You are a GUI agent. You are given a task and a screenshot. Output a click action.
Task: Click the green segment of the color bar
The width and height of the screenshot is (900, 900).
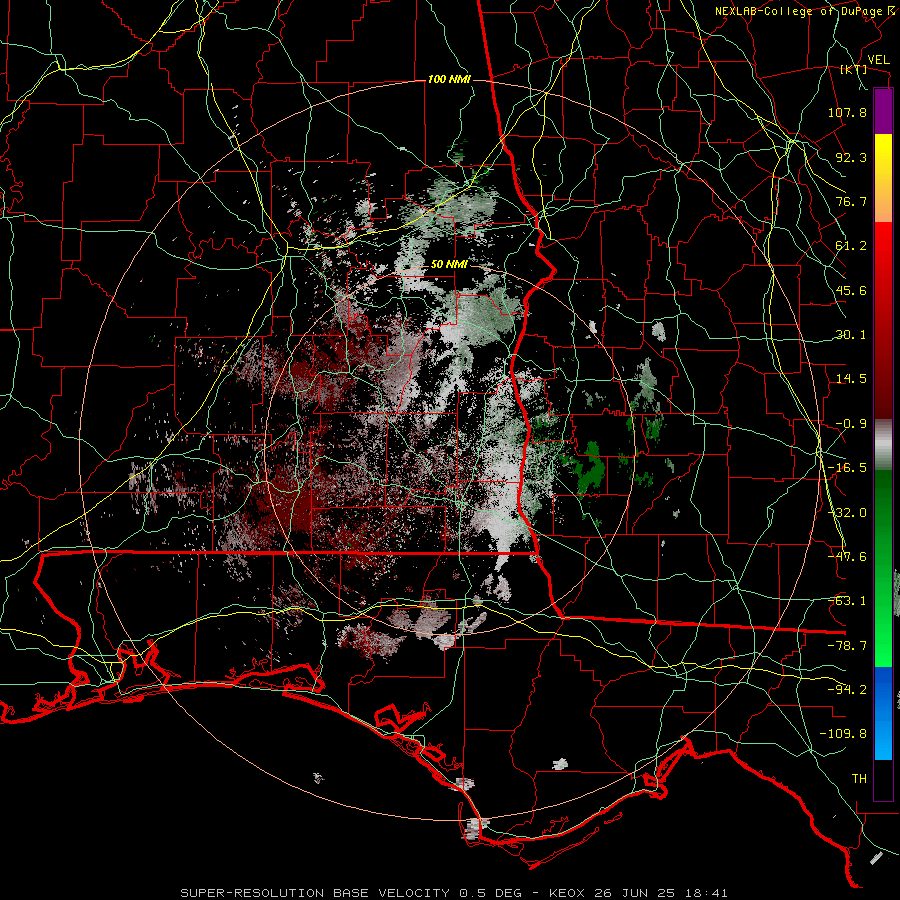click(x=883, y=568)
